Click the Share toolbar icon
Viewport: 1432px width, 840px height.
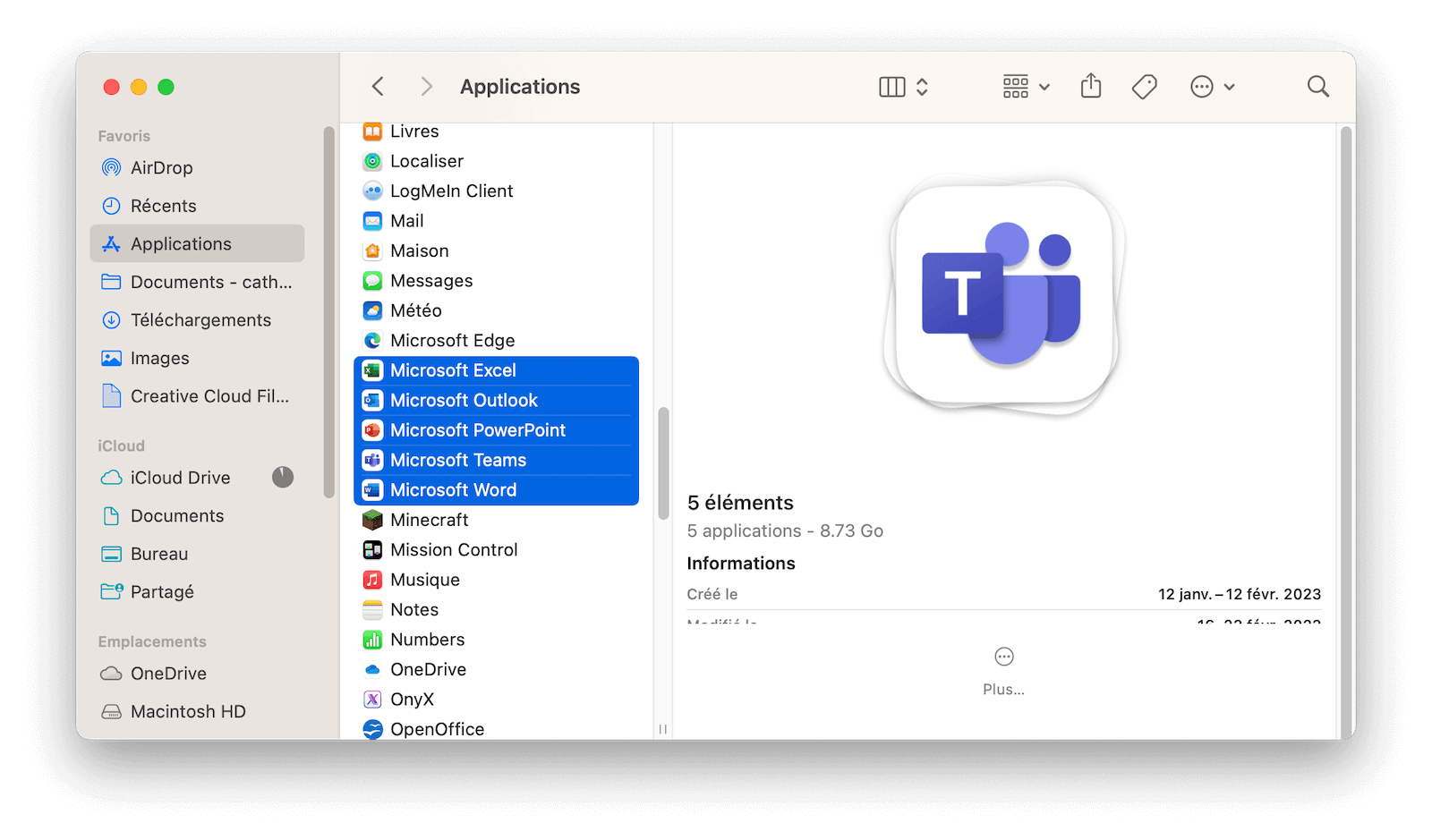(x=1090, y=87)
